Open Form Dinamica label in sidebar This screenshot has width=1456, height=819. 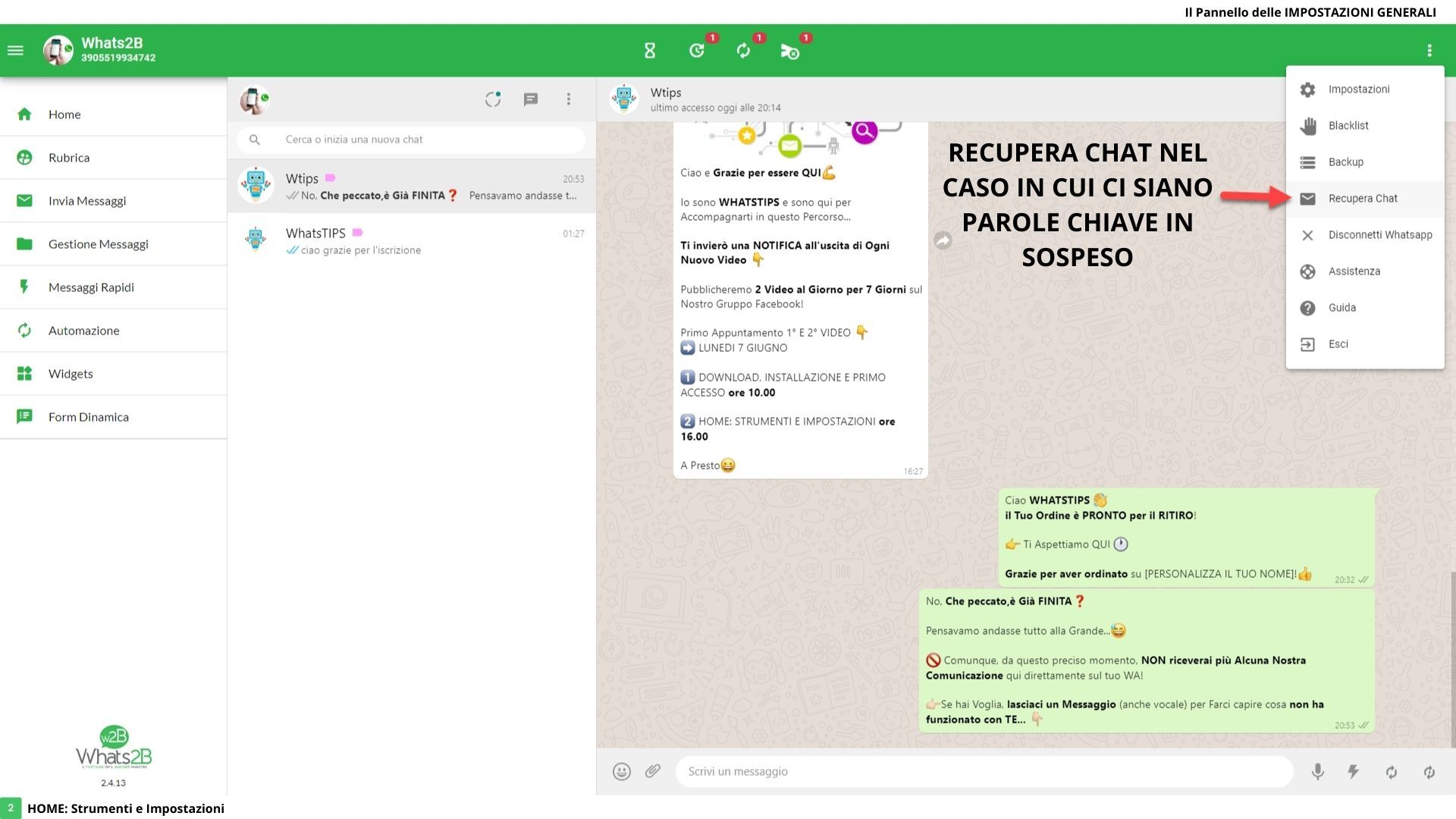[89, 417]
